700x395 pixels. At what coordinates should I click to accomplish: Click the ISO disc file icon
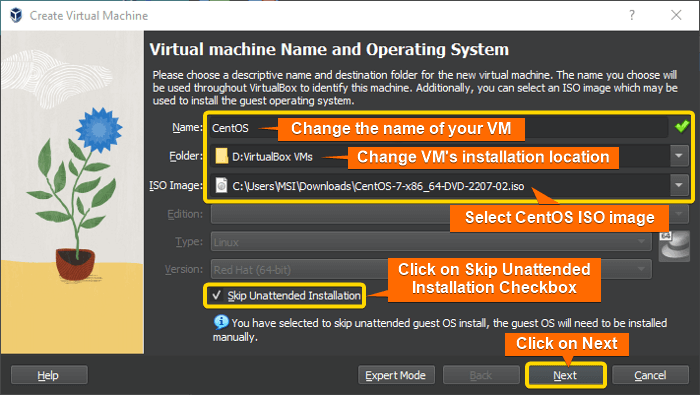[x=221, y=185]
